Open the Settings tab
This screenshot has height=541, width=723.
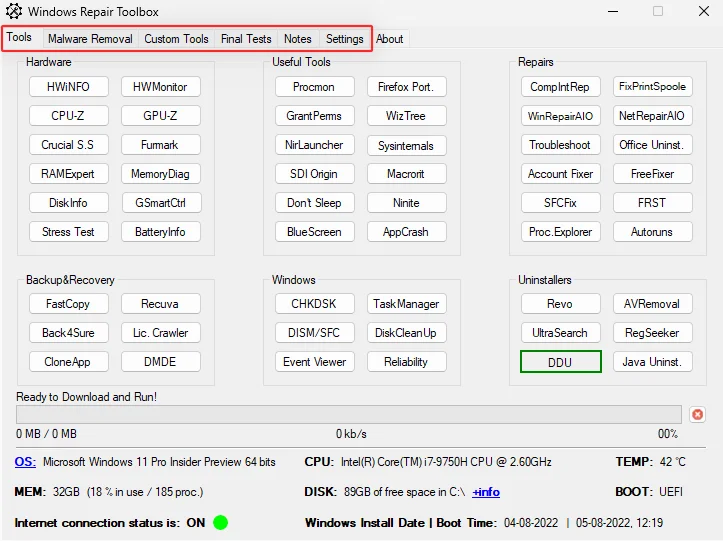click(x=345, y=39)
